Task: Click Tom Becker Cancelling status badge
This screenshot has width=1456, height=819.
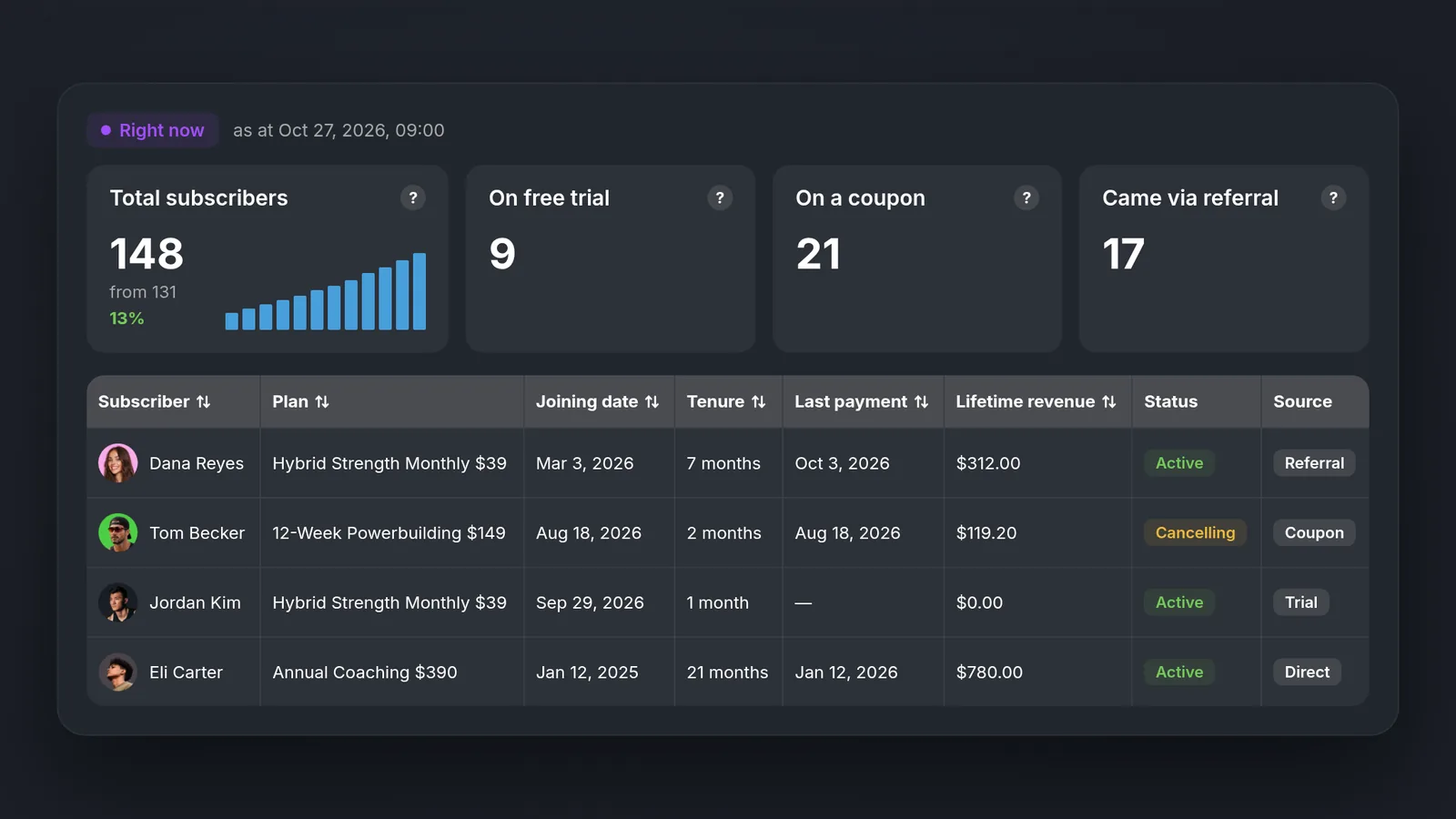Action: (1195, 532)
